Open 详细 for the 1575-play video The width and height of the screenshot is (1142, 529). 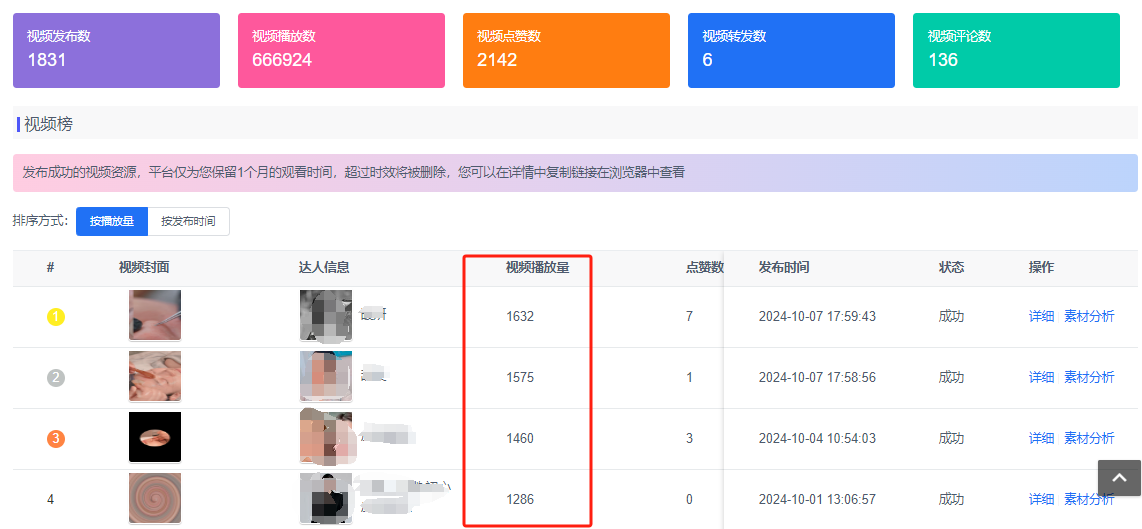1041,378
